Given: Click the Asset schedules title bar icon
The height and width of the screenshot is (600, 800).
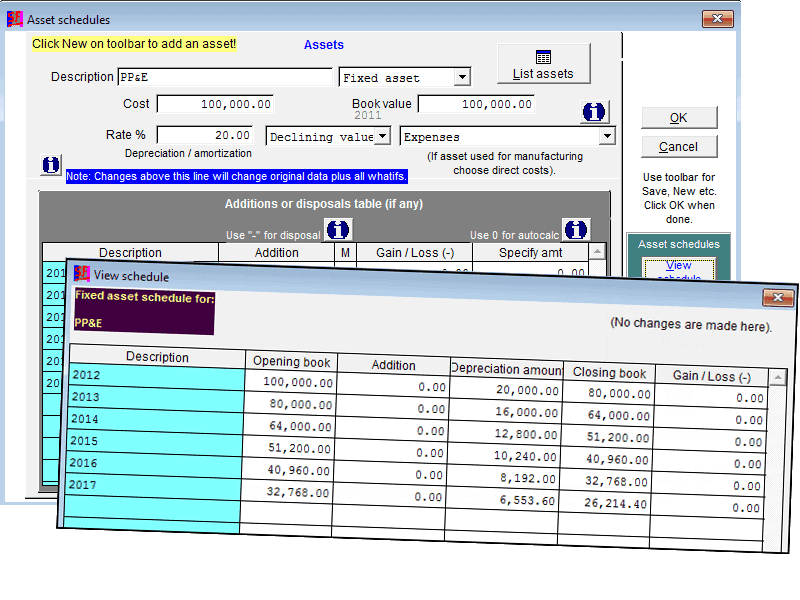Looking at the screenshot, I should coord(14,19).
